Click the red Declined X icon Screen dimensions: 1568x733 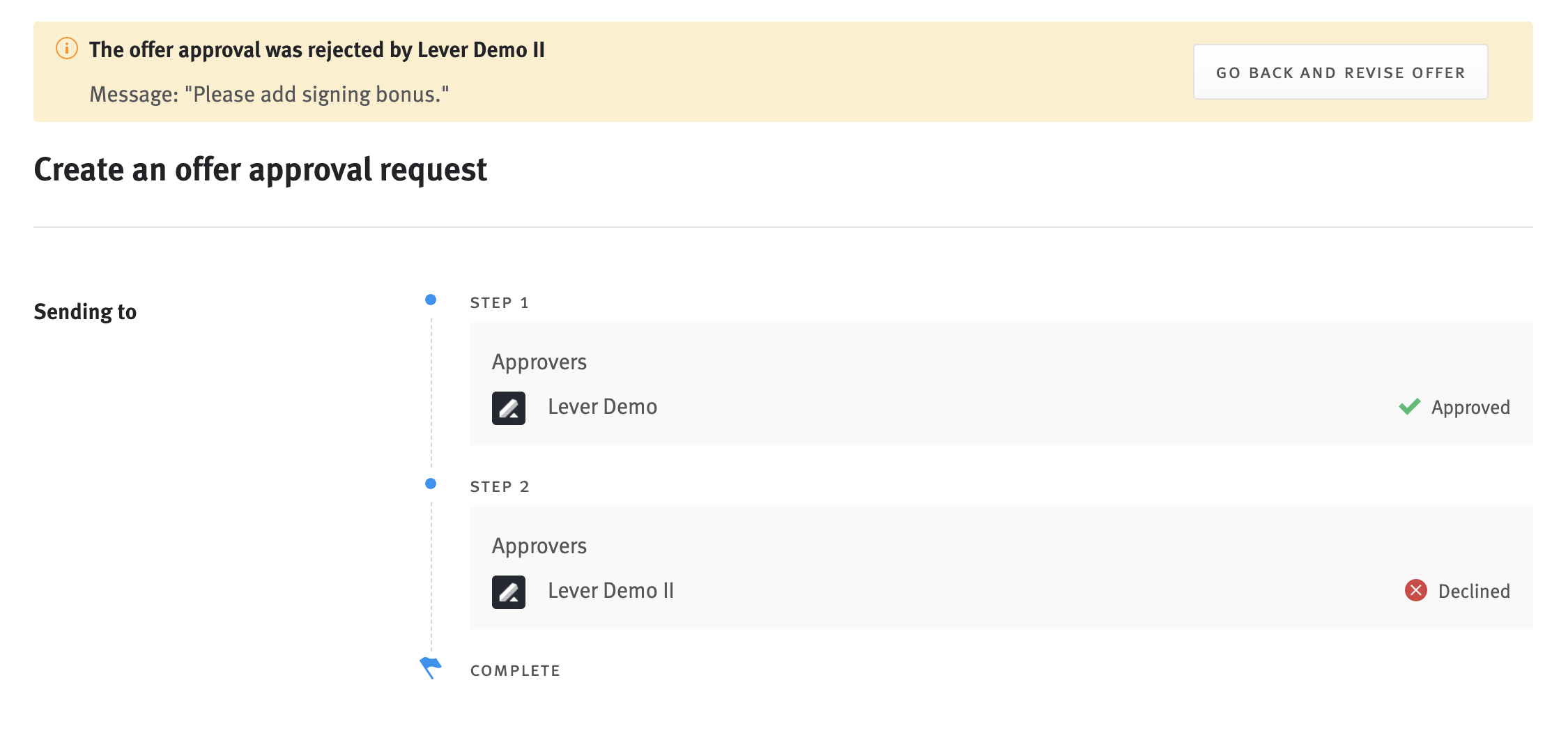[1415, 591]
